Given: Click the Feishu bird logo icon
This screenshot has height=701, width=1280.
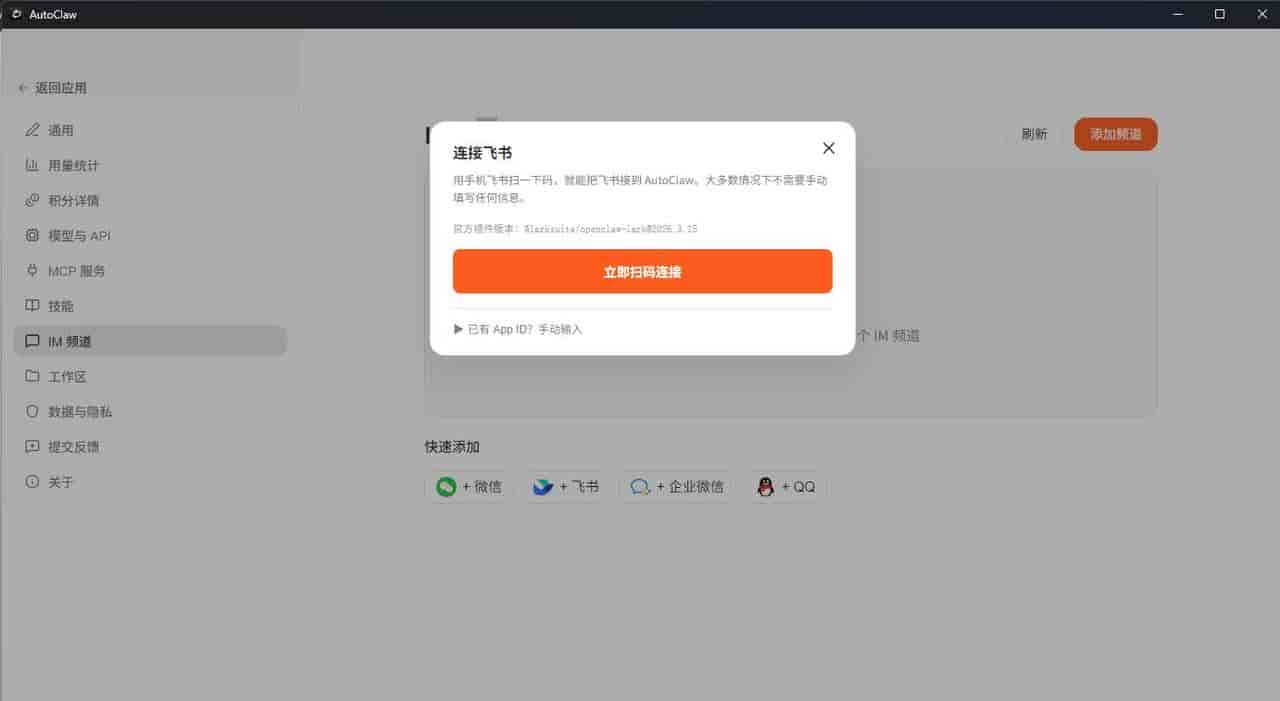Looking at the screenshot, I should pyautogui.click(x=542, y=487).
